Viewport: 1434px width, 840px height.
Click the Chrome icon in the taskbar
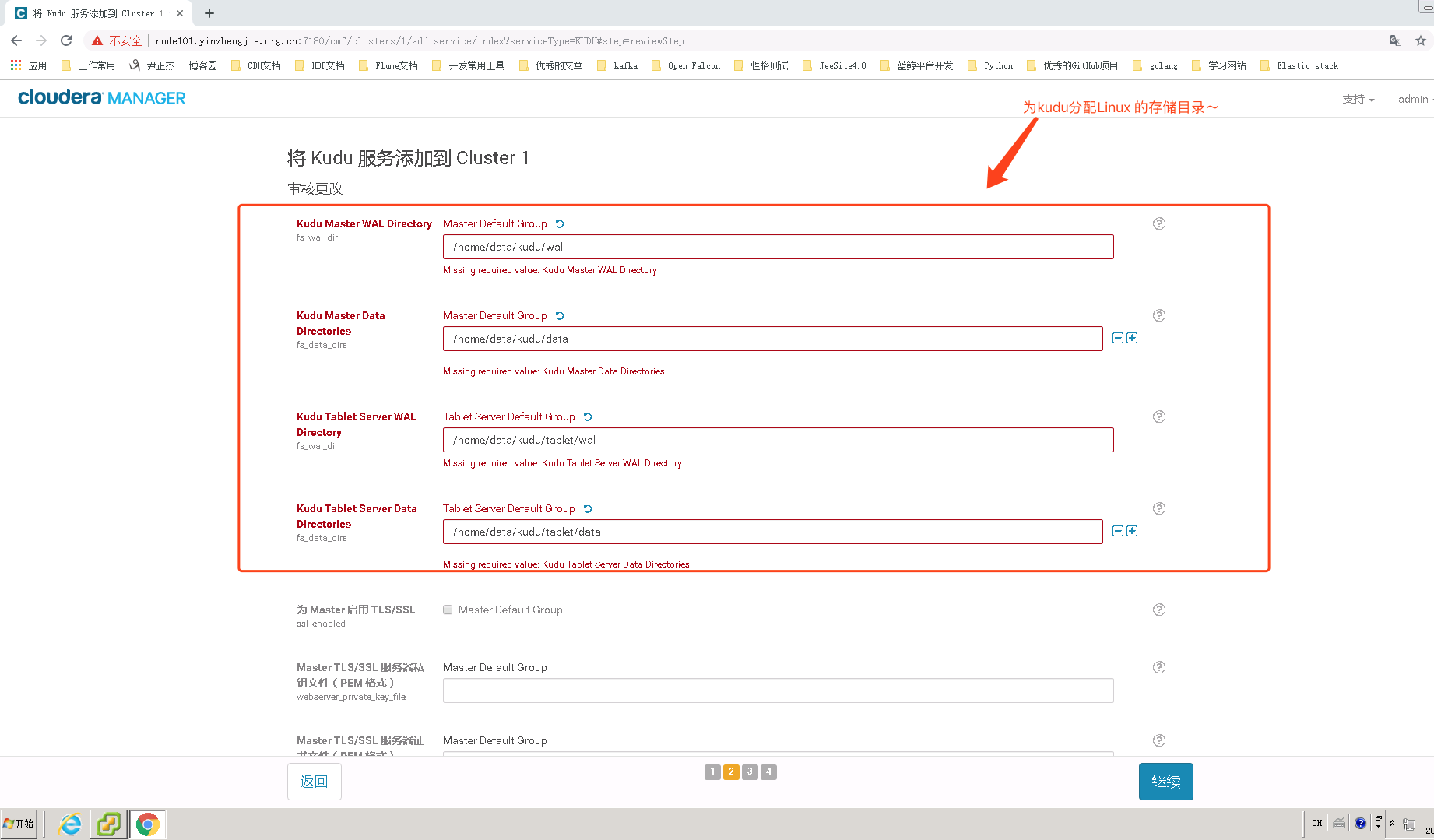147,824
